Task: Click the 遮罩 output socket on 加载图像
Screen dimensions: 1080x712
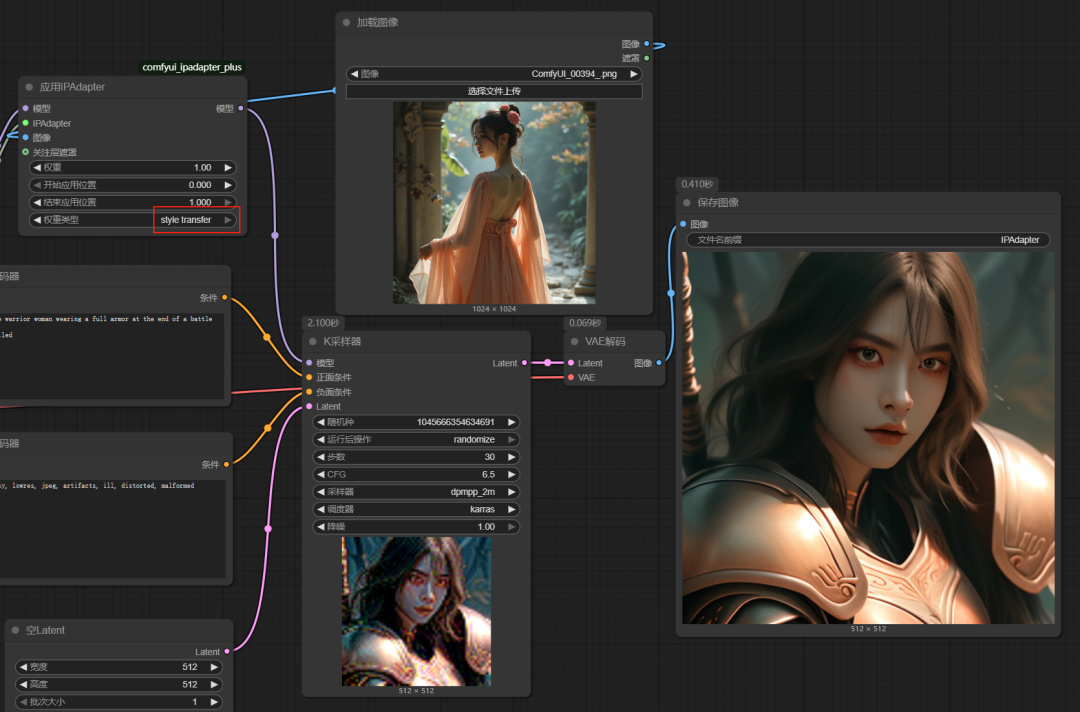Action: (647, 59)
